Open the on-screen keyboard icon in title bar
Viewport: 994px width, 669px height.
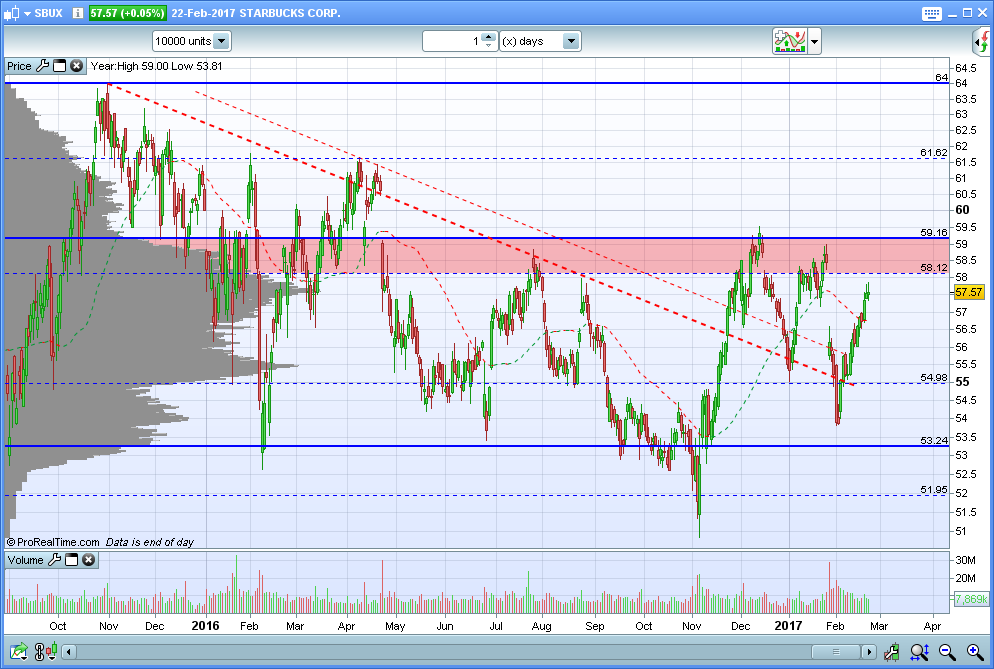(931, 13)
